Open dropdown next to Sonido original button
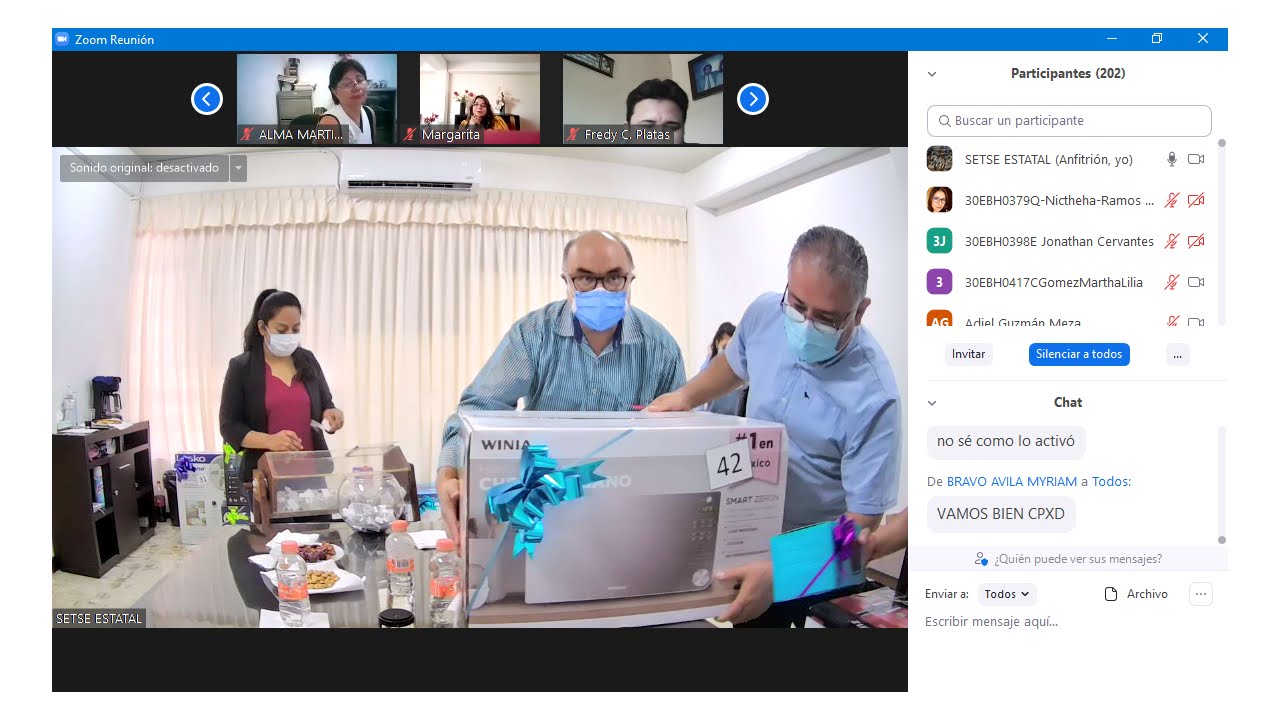The height and width of the screenshot is (720, 1280). (238, 168)
